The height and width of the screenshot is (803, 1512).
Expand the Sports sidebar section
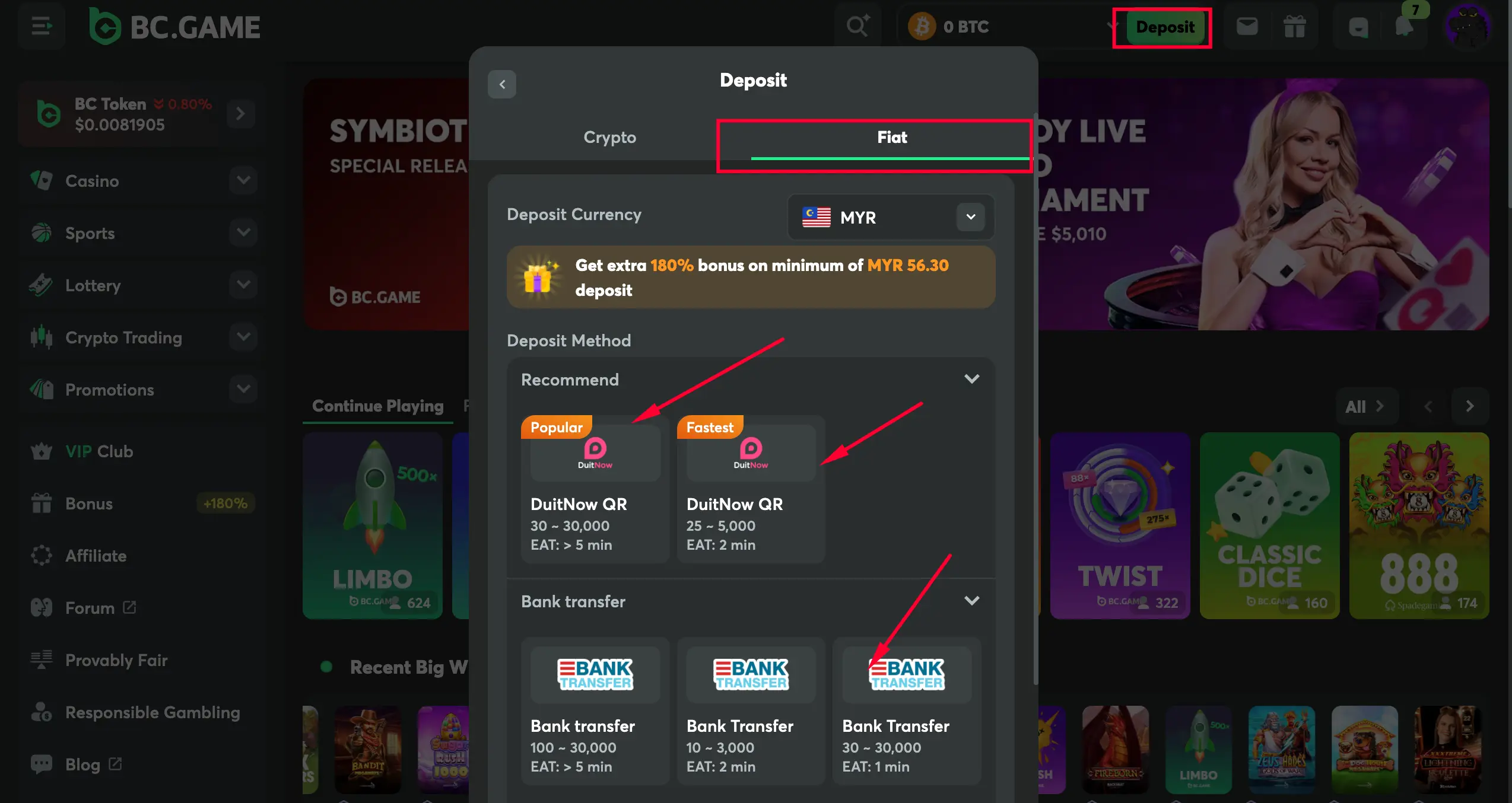(x=243, y=232)
